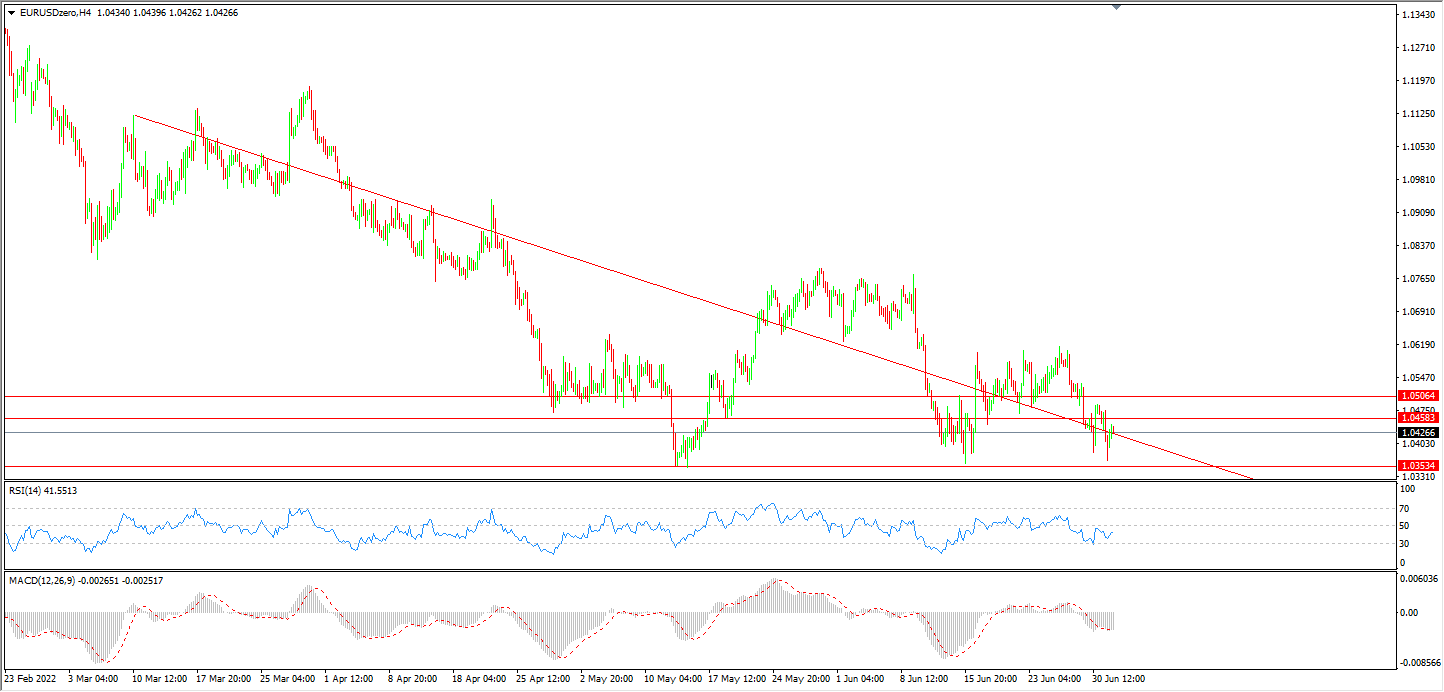The image size is (1444, 692).
Task: Click the RSI scale 30 level label
Action: [1405, 544]
